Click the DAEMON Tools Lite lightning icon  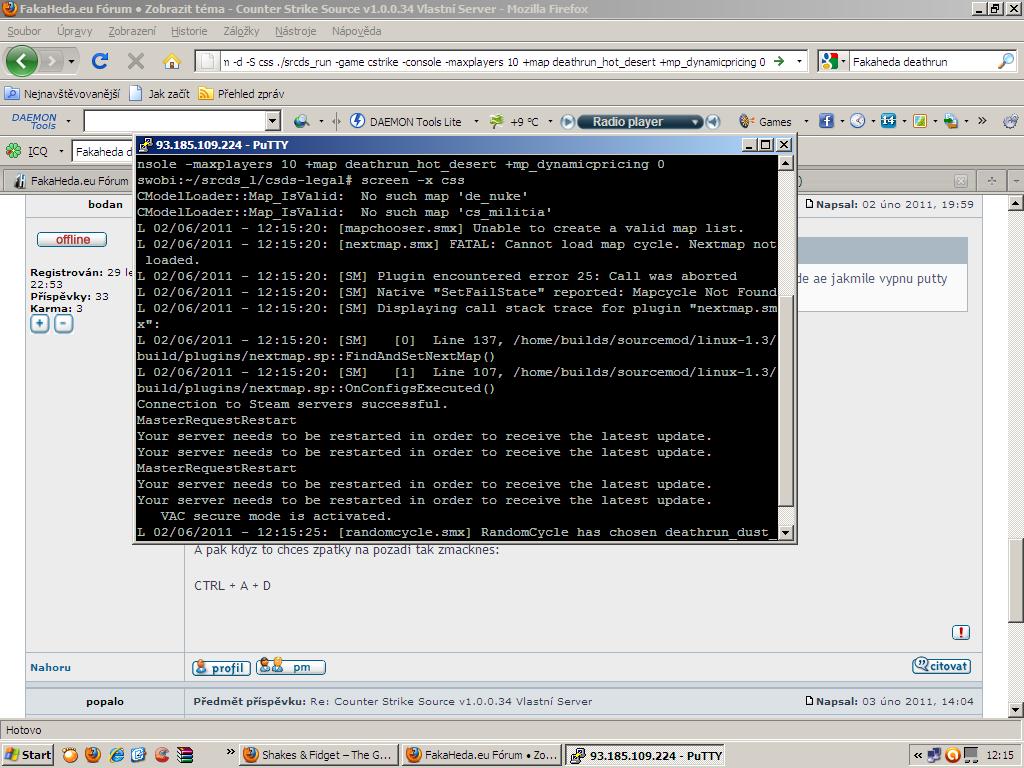[357, 121]
